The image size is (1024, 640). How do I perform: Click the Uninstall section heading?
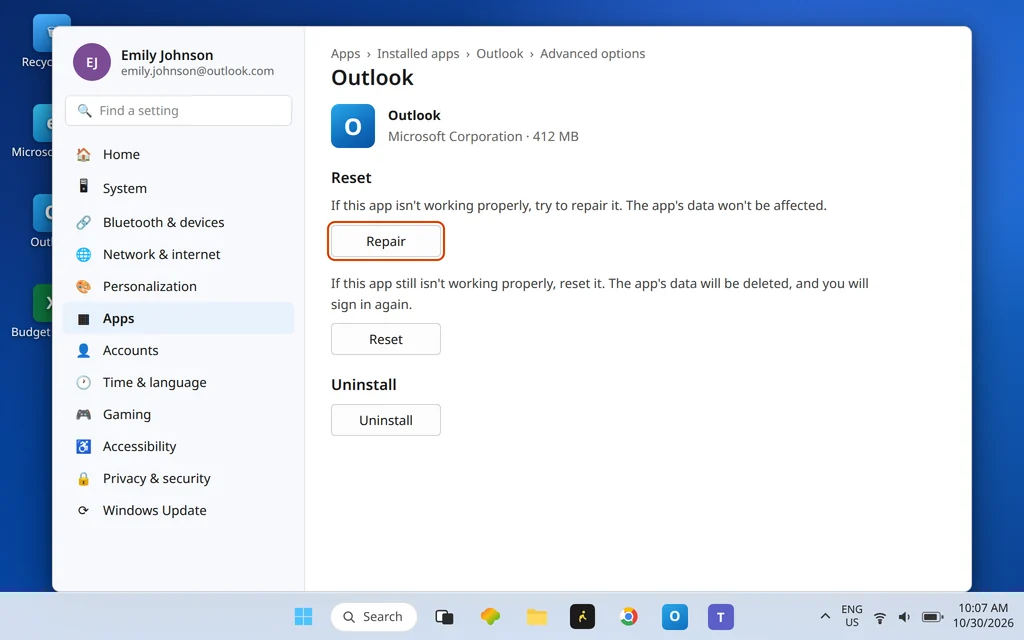click(364, 385)
